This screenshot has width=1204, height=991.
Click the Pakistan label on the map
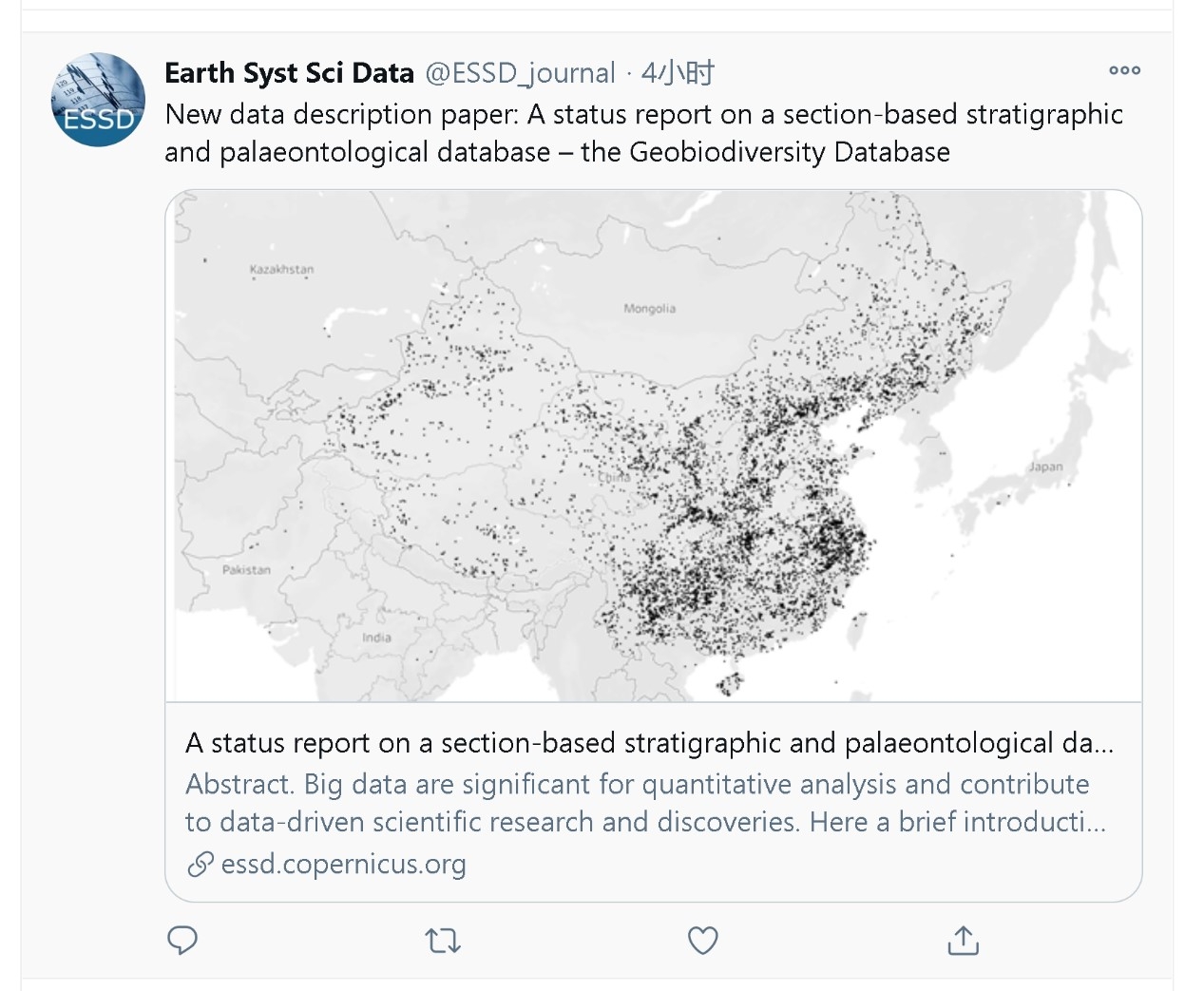coord(246,570)
